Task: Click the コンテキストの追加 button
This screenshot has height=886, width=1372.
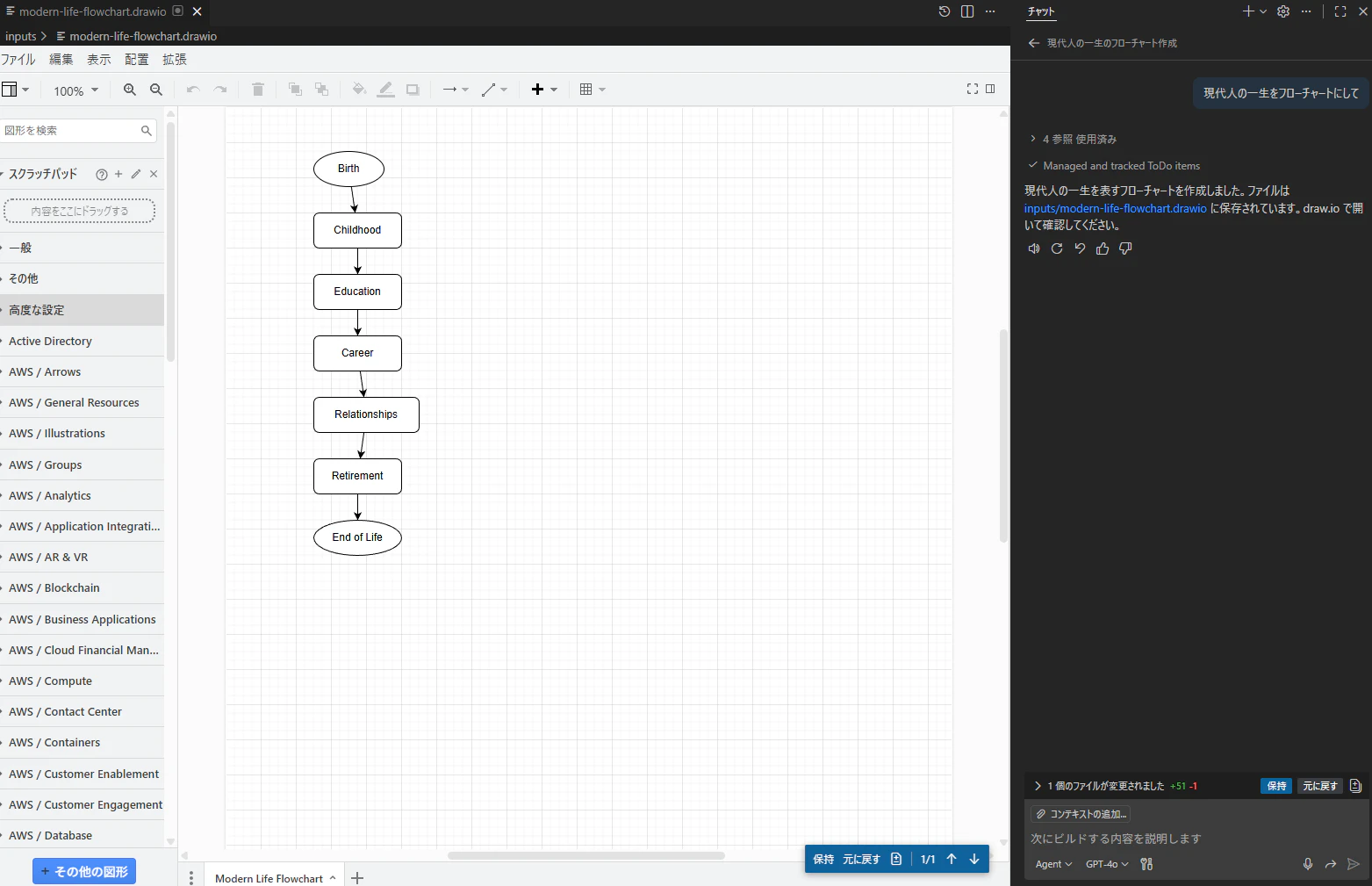Action: point(1081,814)
